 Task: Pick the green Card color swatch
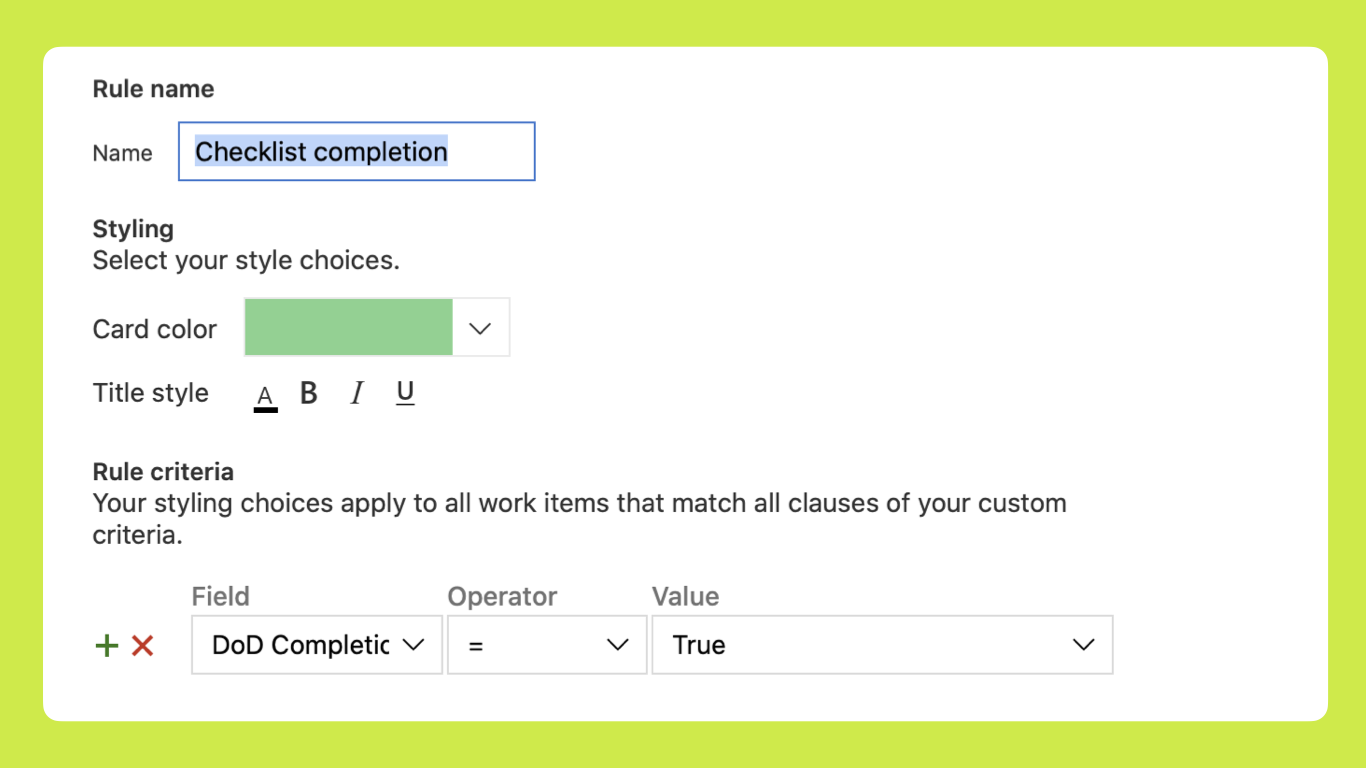pos(349,327)
